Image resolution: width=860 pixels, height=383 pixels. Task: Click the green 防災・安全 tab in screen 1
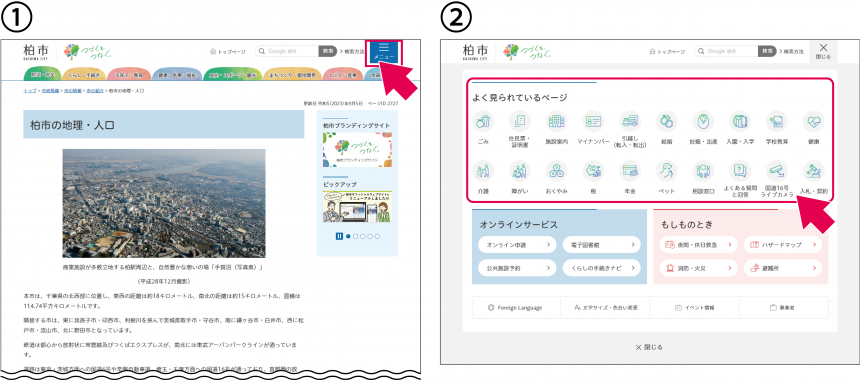click(41, 74)
